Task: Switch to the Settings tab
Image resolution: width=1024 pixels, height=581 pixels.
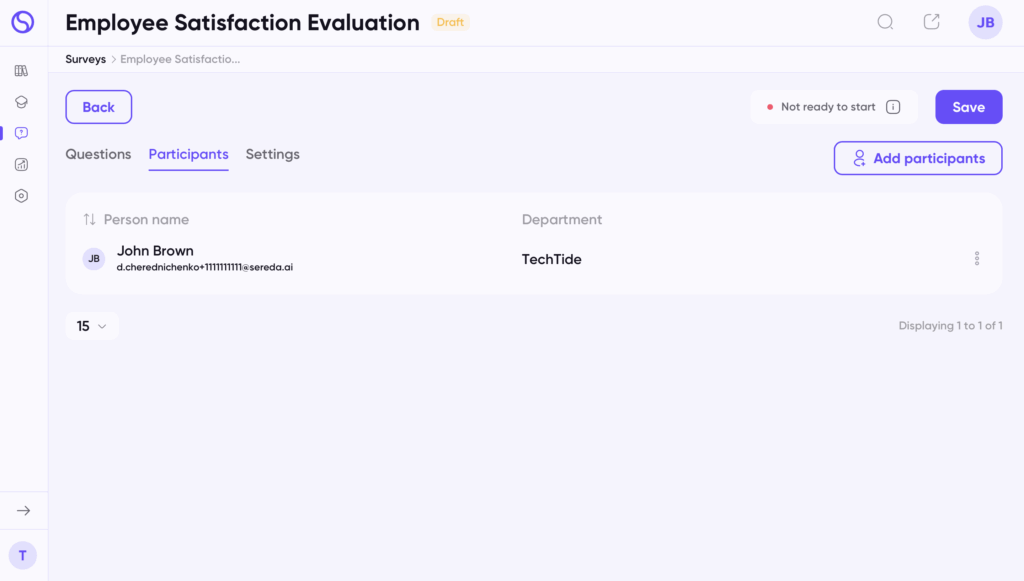Action: point(272,154)
